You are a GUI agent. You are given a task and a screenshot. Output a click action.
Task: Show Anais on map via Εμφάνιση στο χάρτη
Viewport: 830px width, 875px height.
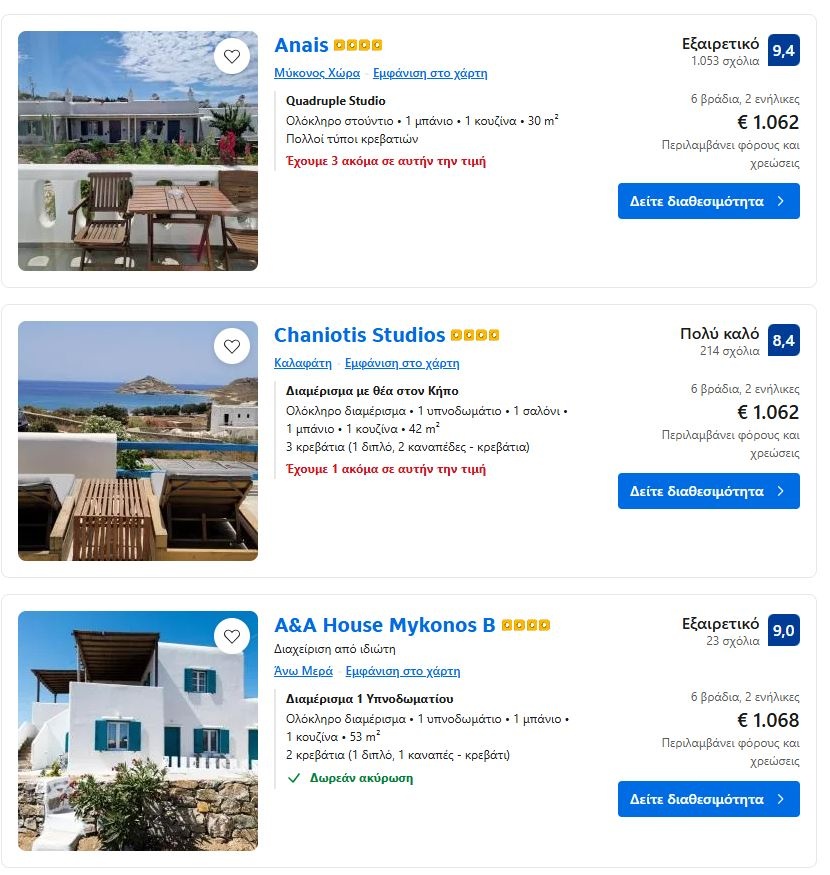pos(430,73)
